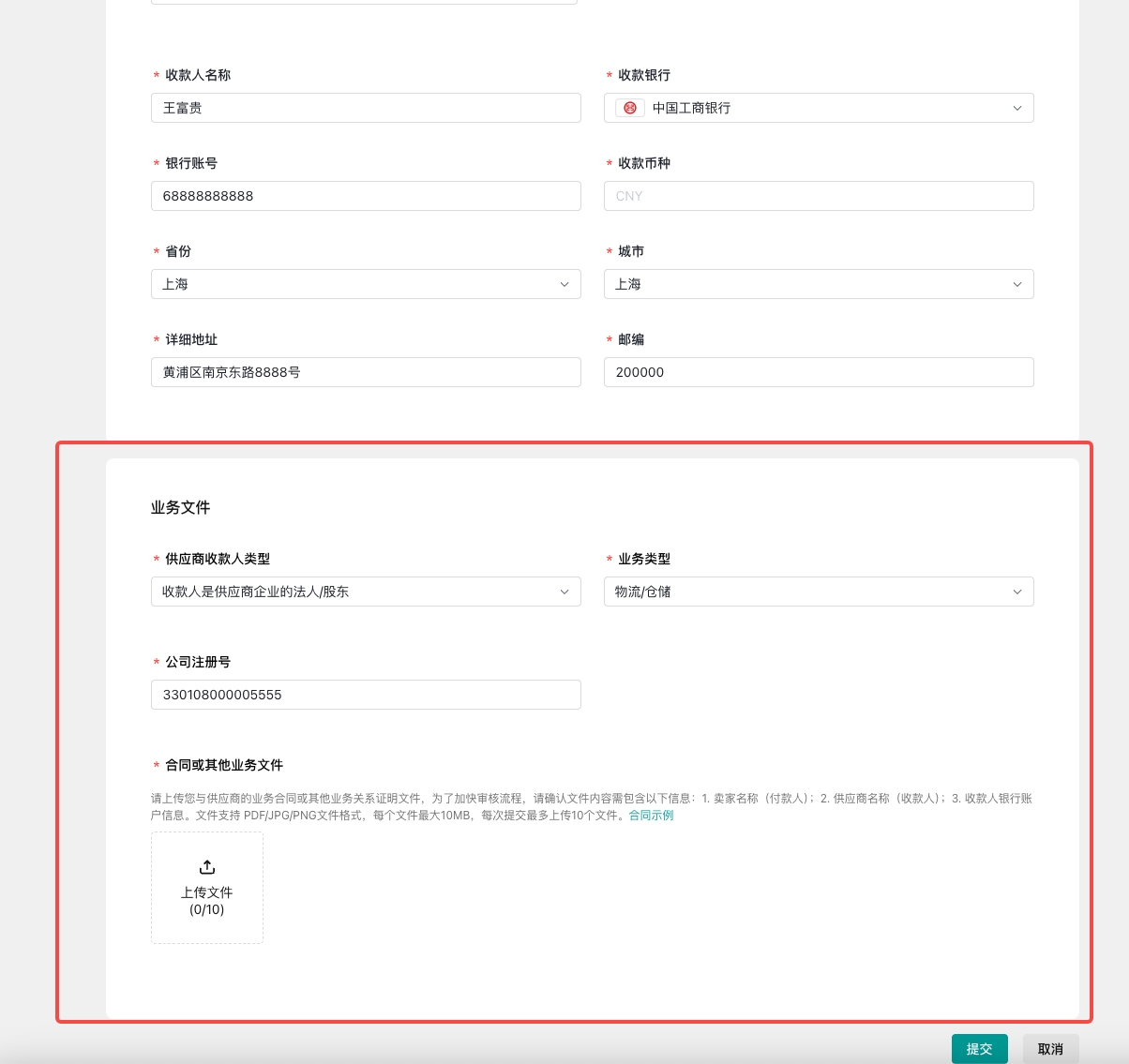Image resolution: width=1129 pixels, height=1064 pixels.
Task: Click the chevron arrow in 收款银行 field
Action: 1016,108
